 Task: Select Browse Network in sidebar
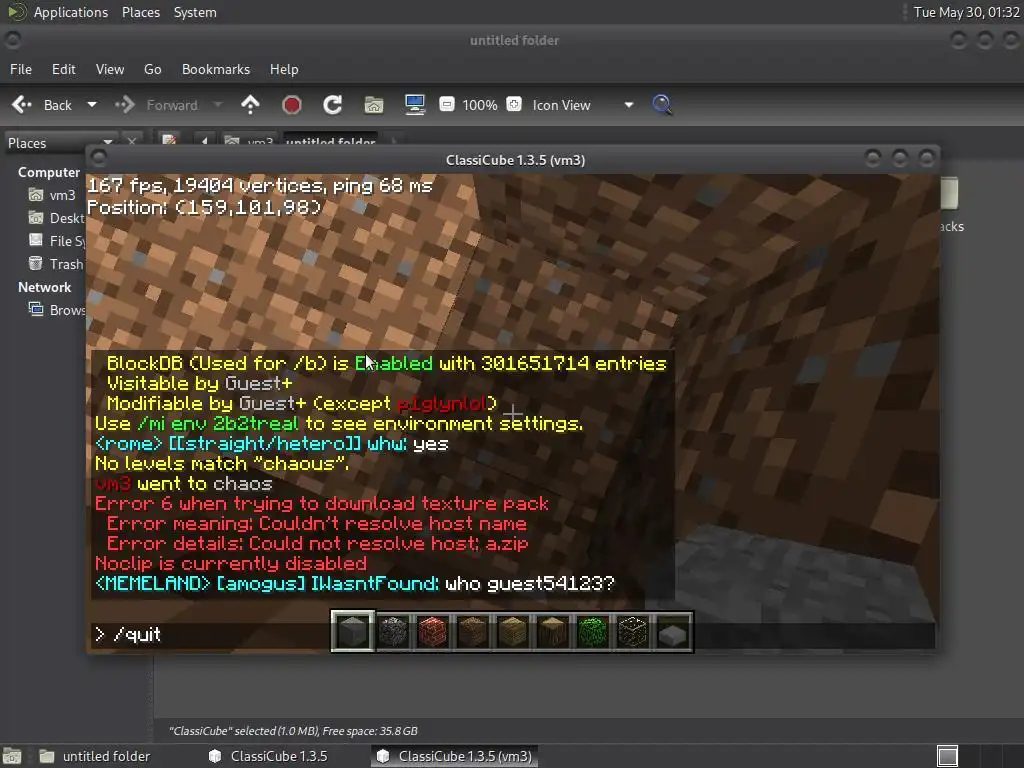56,310
